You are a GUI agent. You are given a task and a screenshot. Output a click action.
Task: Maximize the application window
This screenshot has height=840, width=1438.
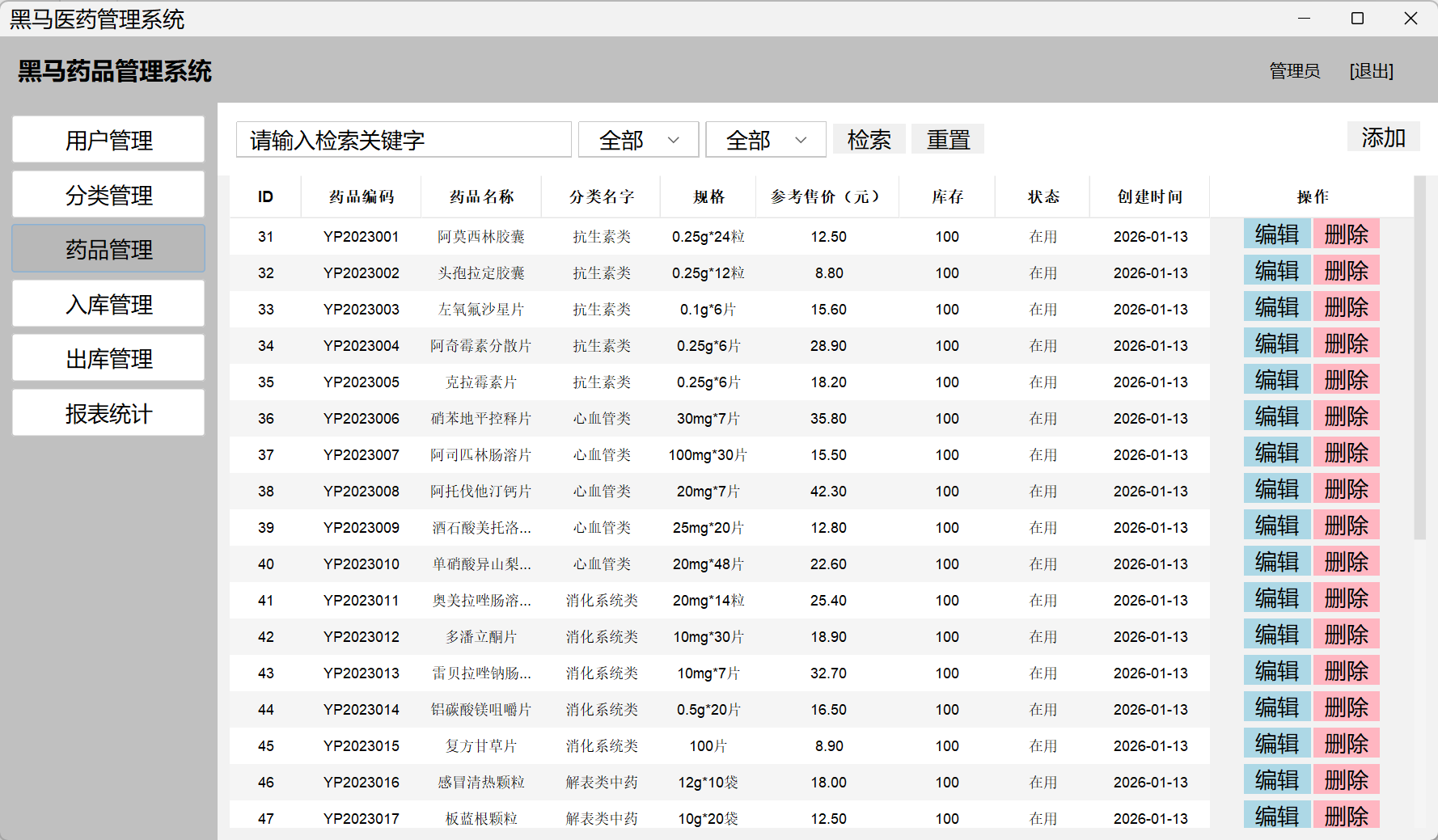tap(1357, 19)
